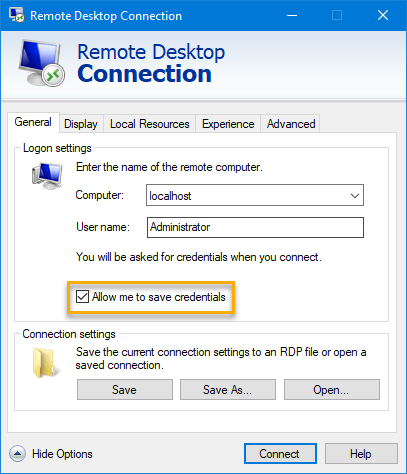Switch to the Display tab
Screen dimensions: 407x474
tap(81, 124)
